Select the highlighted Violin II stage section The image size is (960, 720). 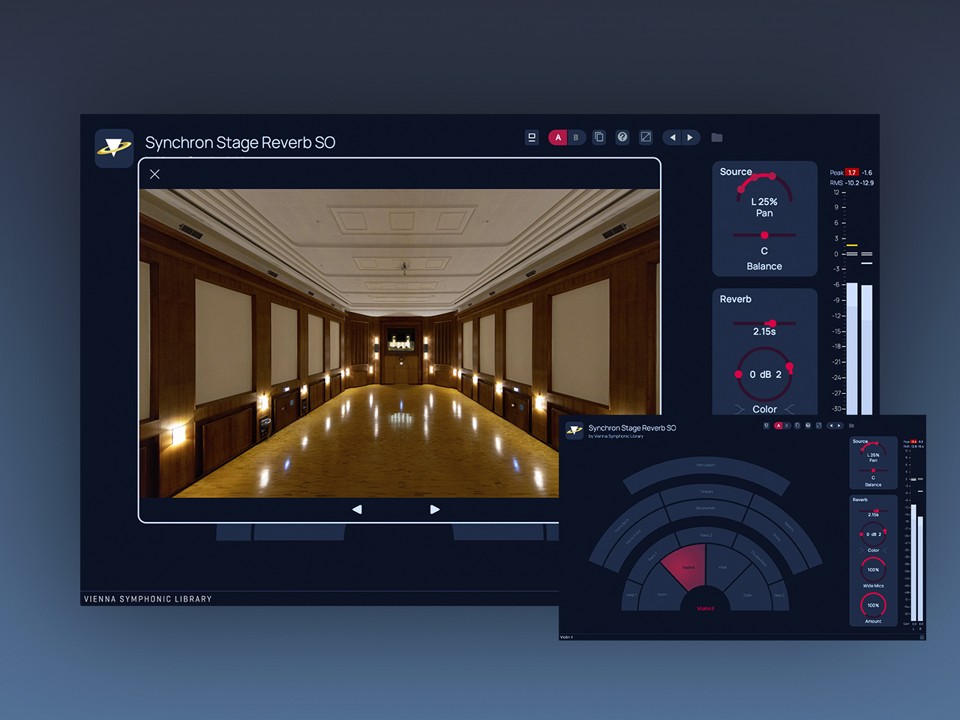[x=685, y=565]
